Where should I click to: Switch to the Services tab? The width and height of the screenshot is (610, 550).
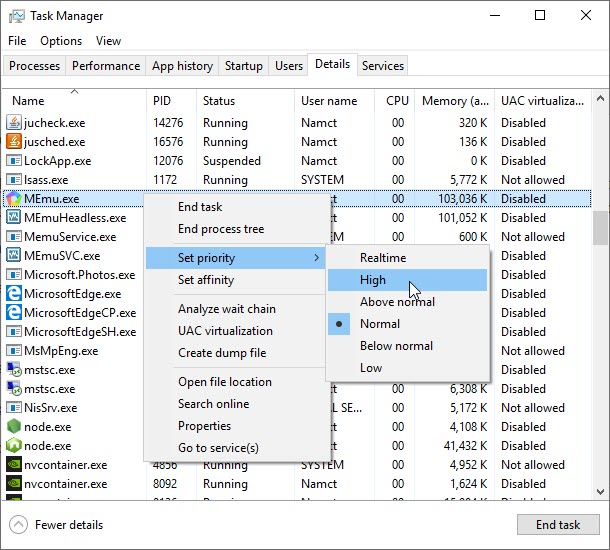click(x=383, y=66)
